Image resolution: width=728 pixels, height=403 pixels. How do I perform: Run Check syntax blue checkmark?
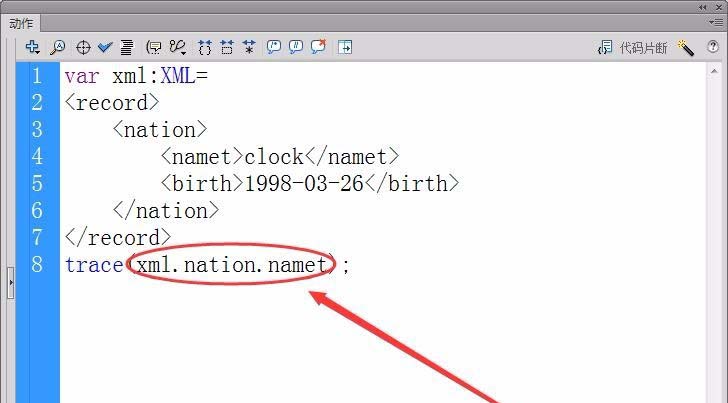coord(105,47)
